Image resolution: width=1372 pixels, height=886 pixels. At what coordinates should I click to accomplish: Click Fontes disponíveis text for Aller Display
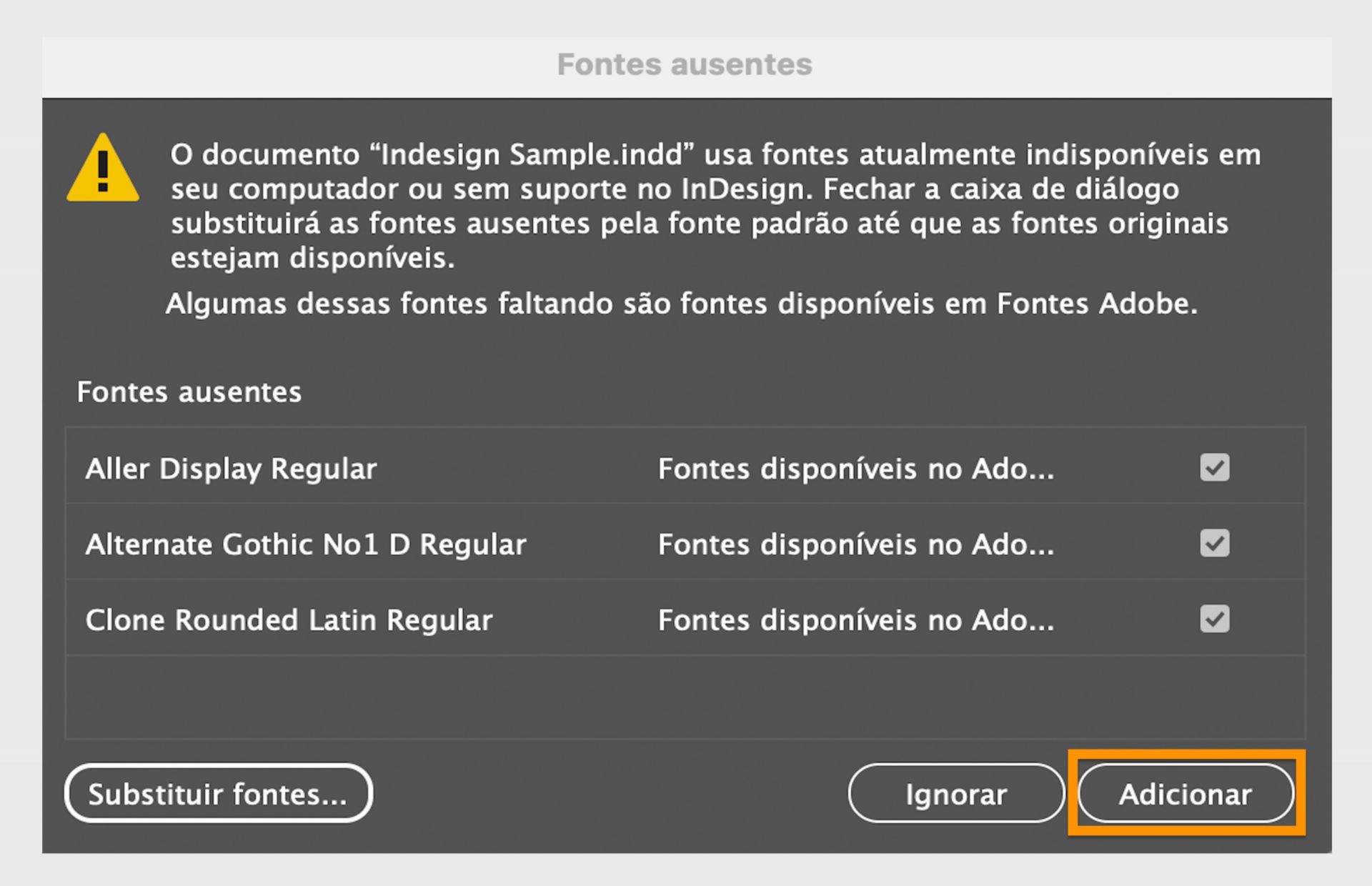(x=855, y=469)
